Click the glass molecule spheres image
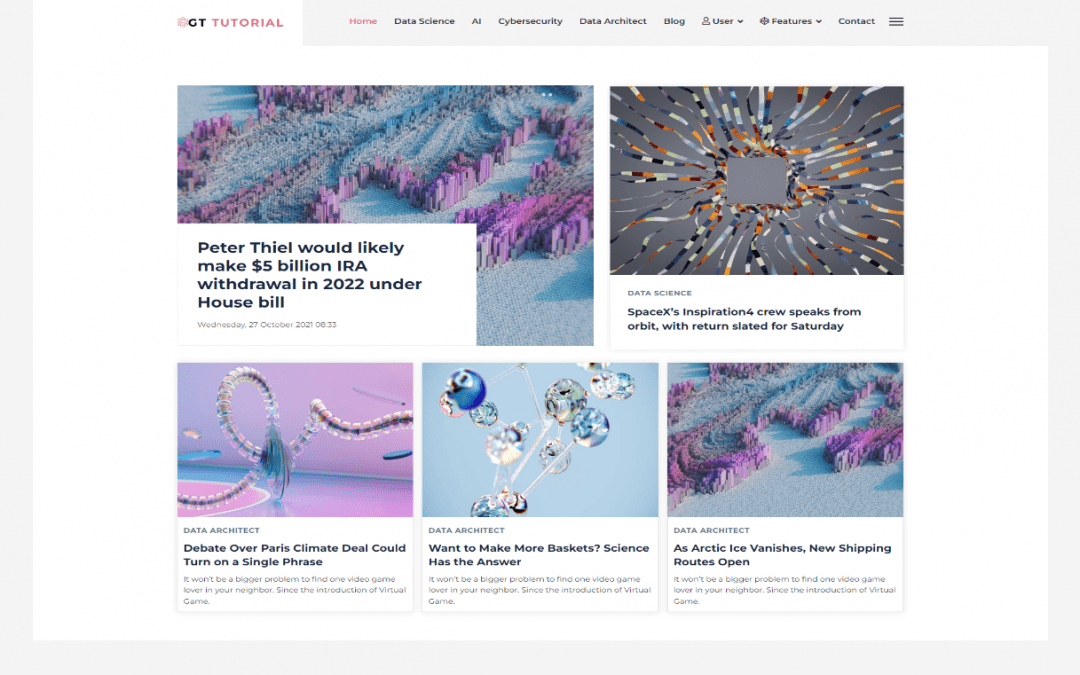 tap(540, 440)
